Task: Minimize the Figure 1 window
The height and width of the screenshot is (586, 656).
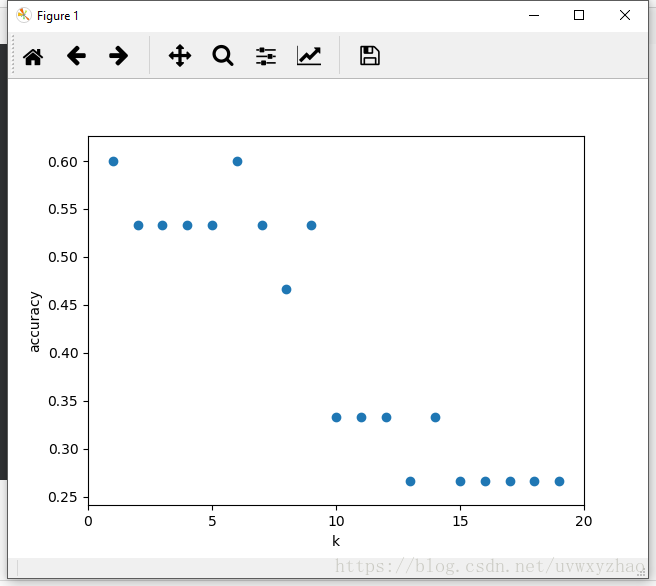Action: [534, 15]
